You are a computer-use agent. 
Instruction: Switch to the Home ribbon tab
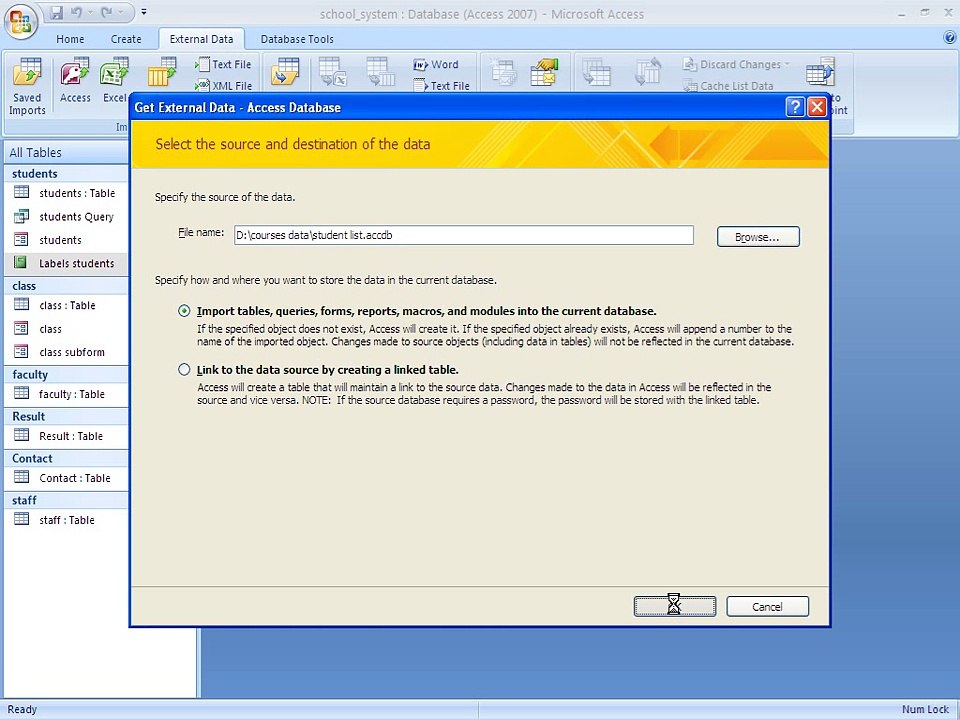(x=70, y=39)
